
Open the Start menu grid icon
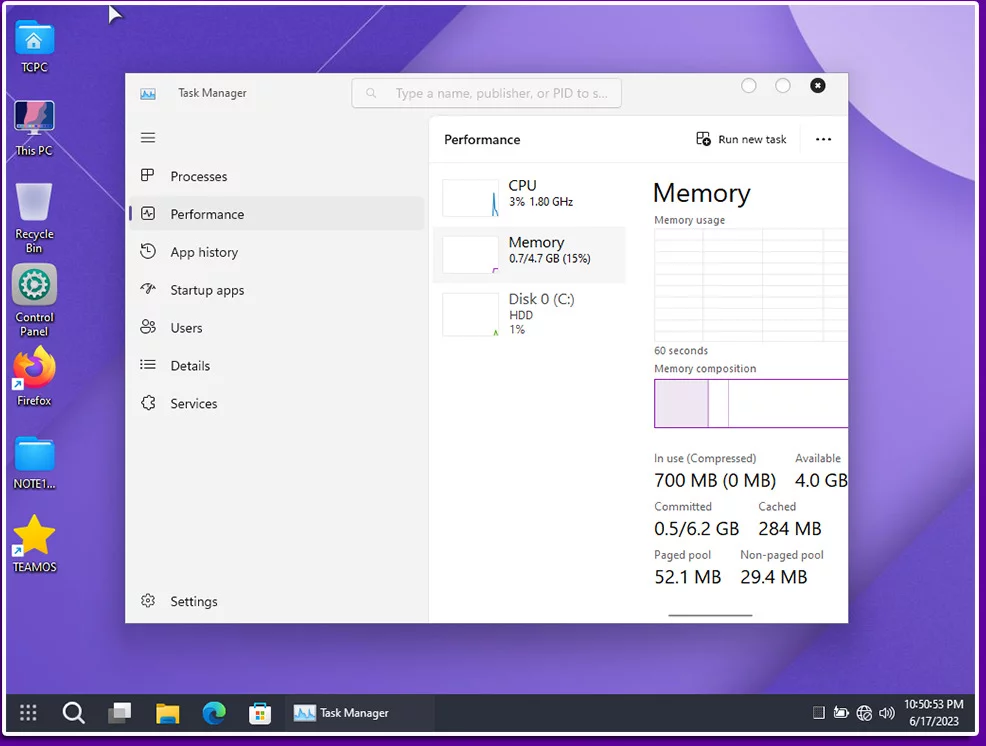[x=28, y=713]
